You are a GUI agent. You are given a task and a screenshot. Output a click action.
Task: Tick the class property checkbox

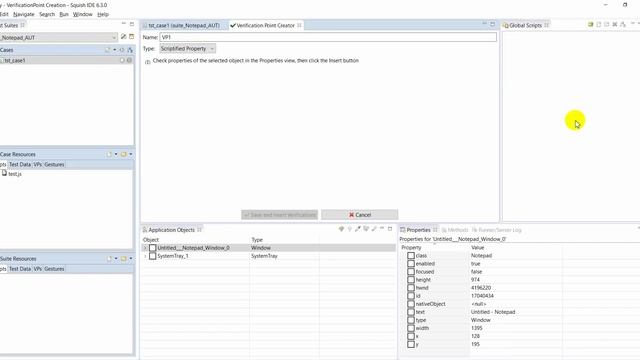pos(411,256)
